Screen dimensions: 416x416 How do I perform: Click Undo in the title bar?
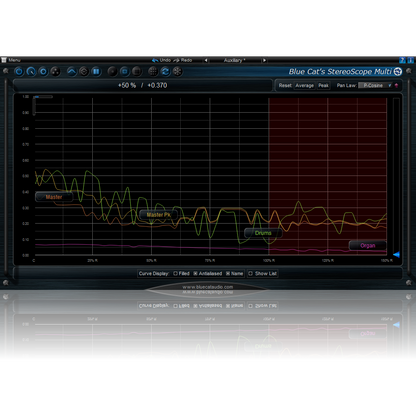[x=161, y=60]
